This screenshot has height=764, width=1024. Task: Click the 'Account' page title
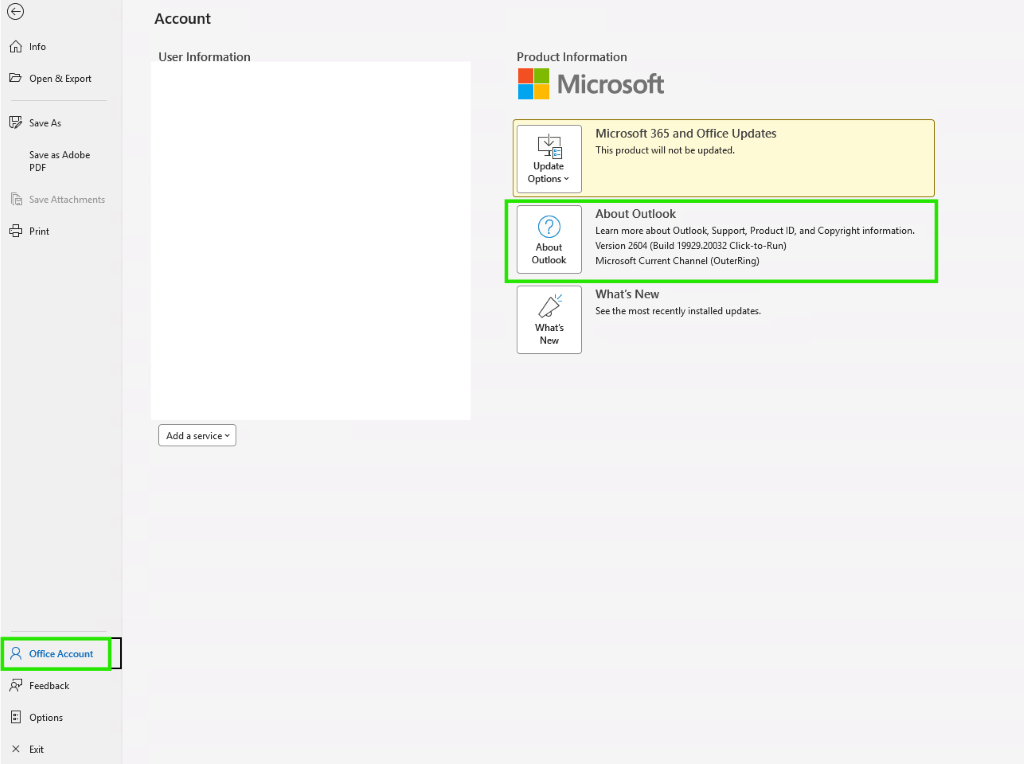(x=183, y=19)
